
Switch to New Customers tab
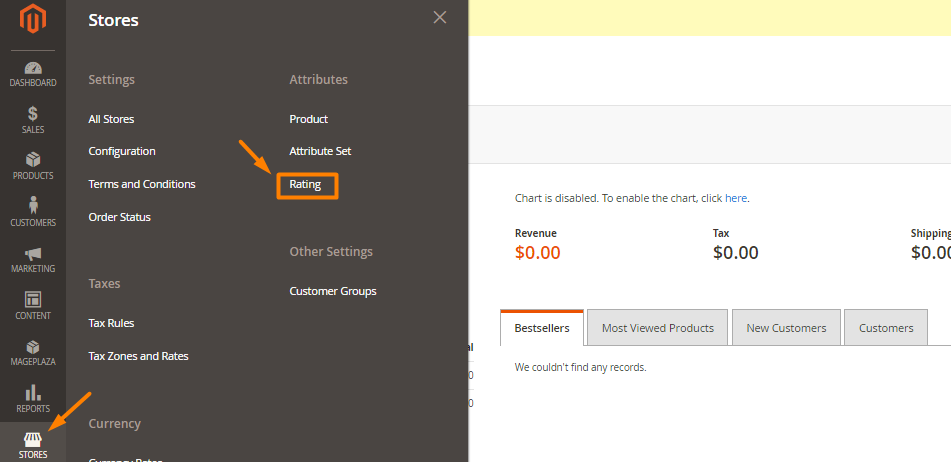coord(786,328)
